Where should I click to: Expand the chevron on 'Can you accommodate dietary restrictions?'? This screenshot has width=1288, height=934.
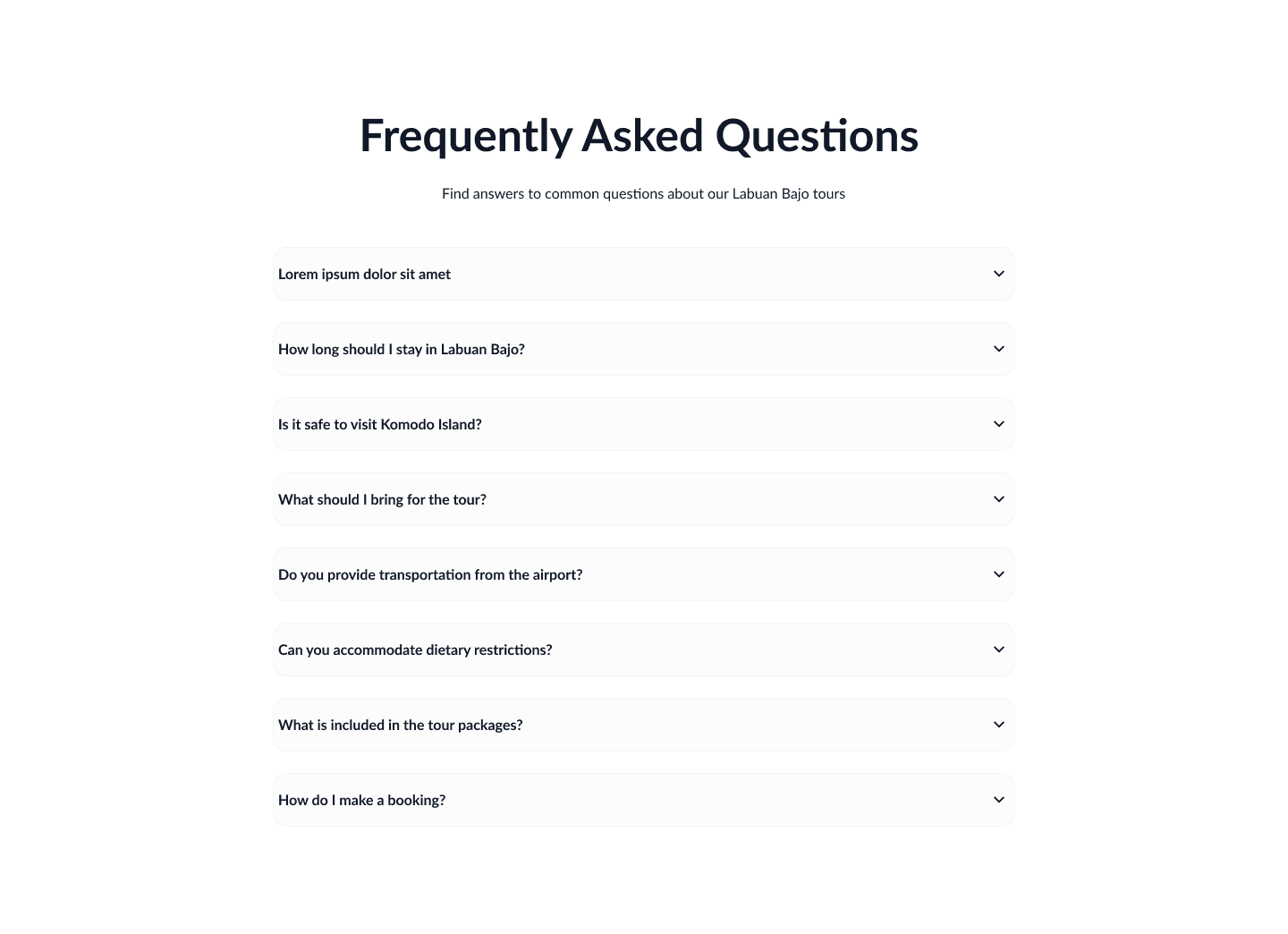(998, 650)
